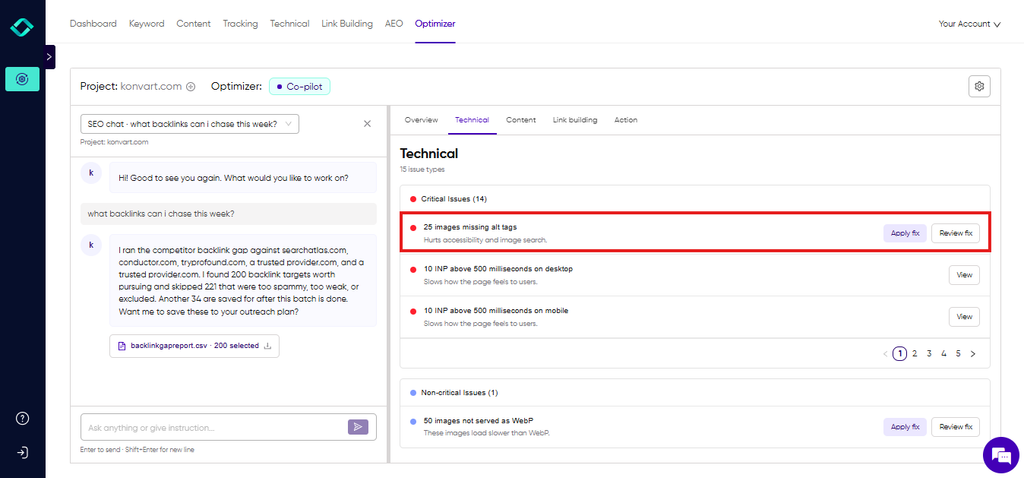The height and width of the screenshot is (478, 1024).
Task: Switch to the Action tab
Action: (626, 120)
